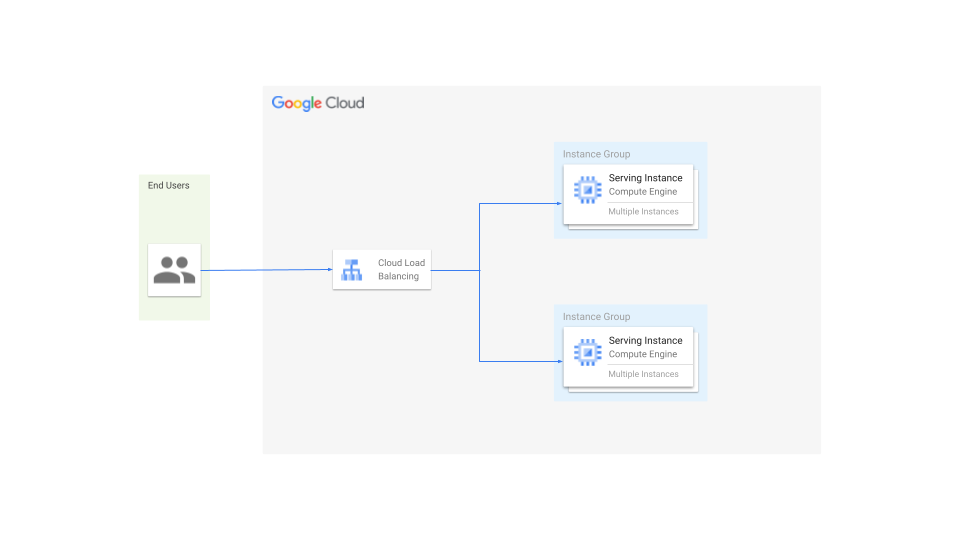Click the arrowhead entering the lower Serving Instance
Screen dimensions: 960x540
(558, 361)
